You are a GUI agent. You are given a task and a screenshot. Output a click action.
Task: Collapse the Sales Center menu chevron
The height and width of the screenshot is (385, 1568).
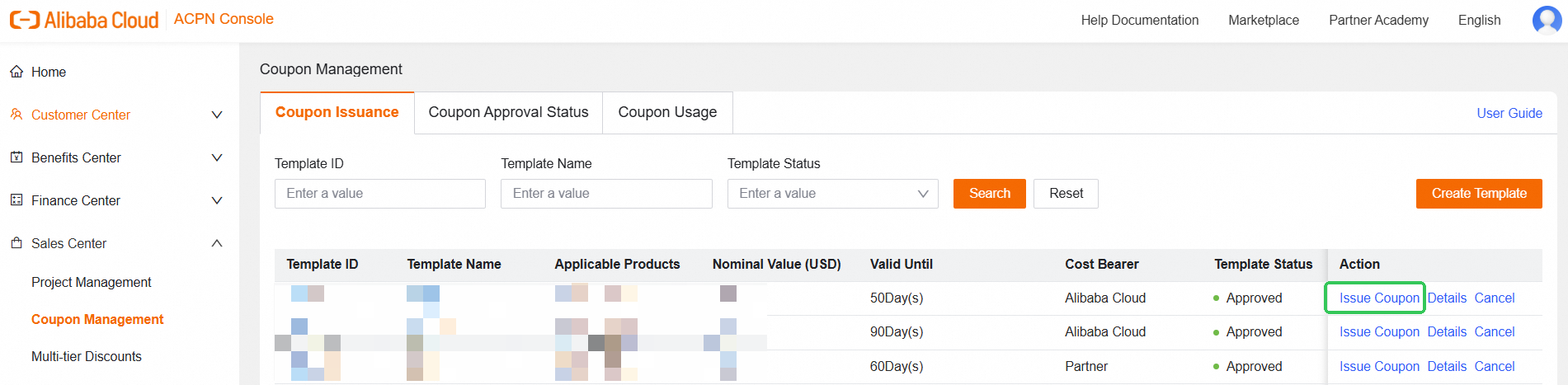[x=217, y=243]
